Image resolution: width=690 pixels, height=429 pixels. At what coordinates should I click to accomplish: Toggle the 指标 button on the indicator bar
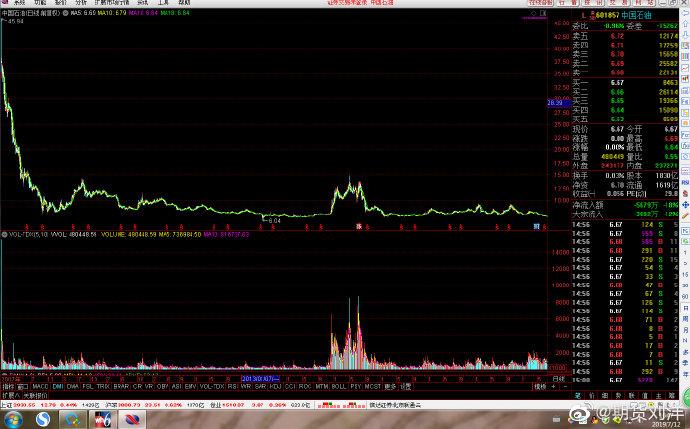click(x=8, y=385)
